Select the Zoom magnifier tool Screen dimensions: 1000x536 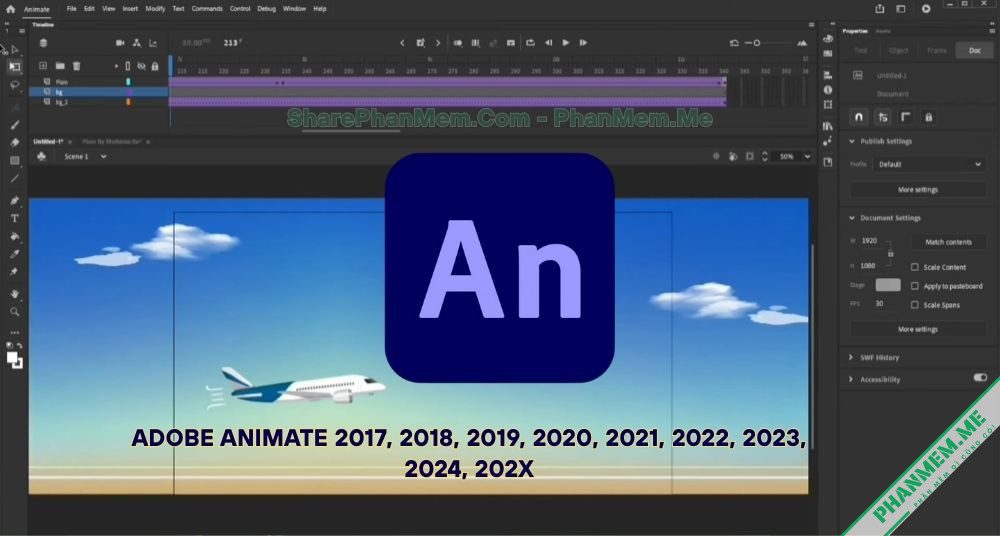tap(15, 312)
